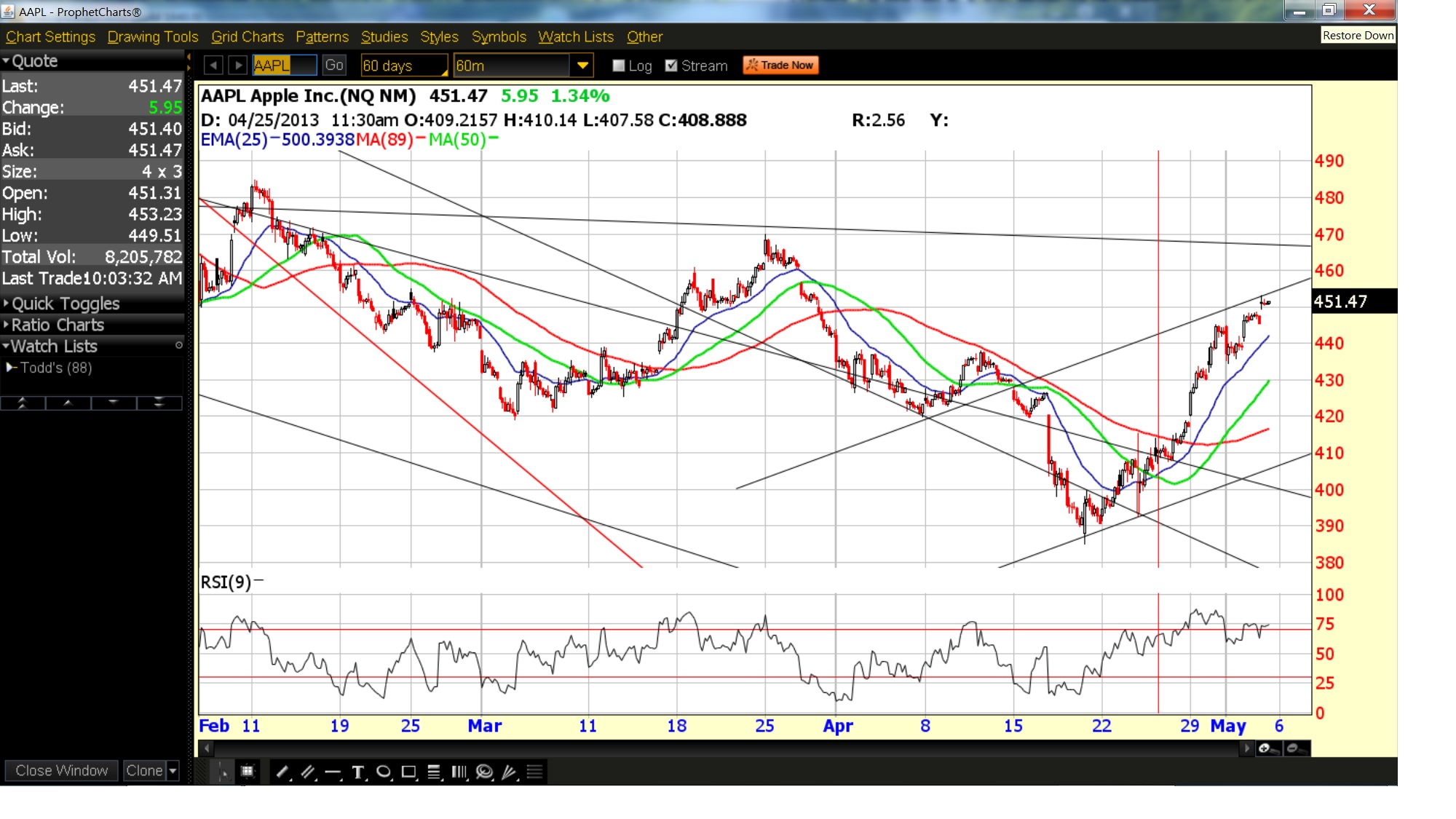This screenshot has height=819, width=1456.
Task: Move watch list up one
Action: tap(68, 403)
